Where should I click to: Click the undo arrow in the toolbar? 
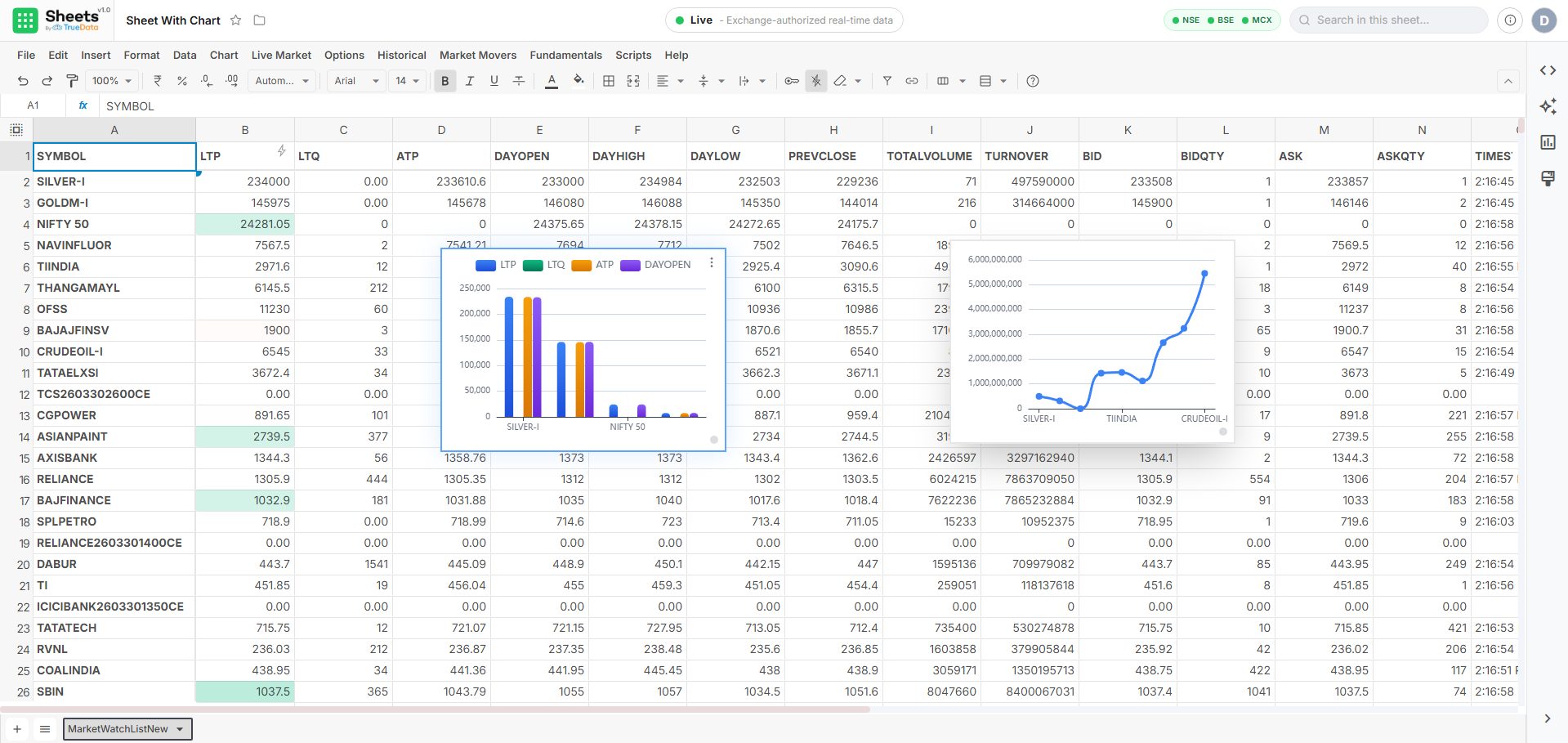(23, 81)
